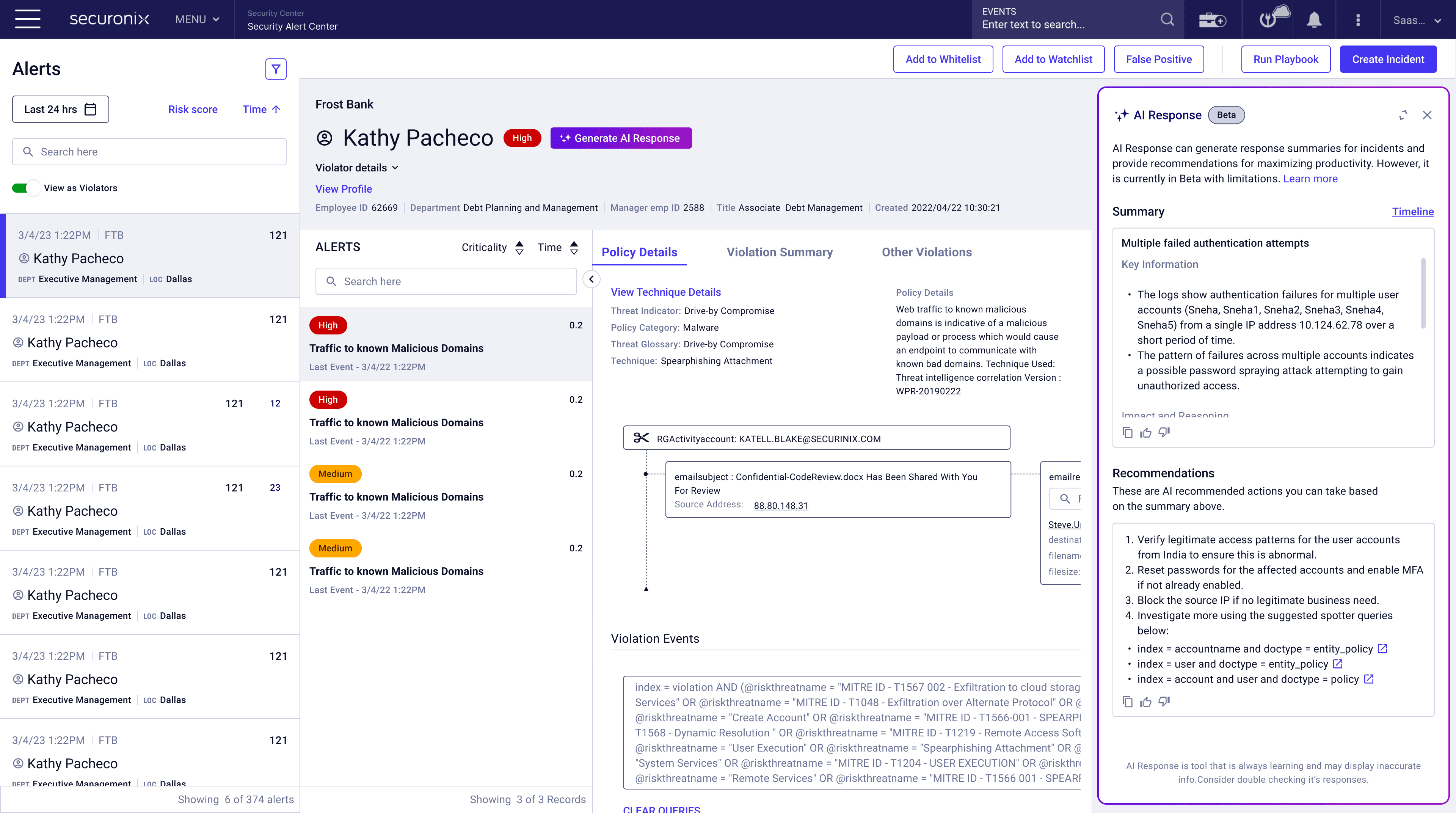
Task: Click the events search magnifier icon
Action: coord(1167,20)
